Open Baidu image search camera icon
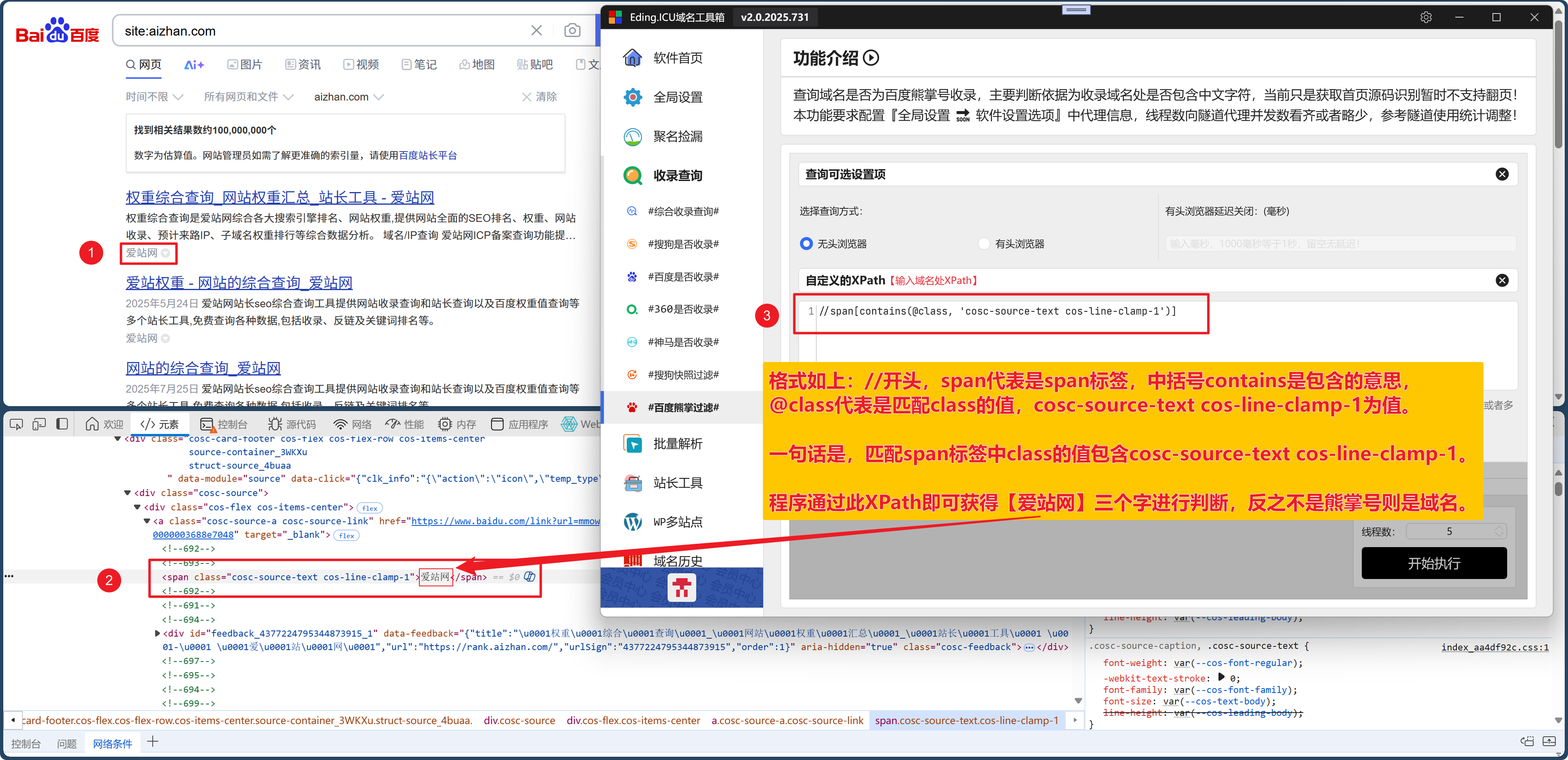 coord(572,31)
